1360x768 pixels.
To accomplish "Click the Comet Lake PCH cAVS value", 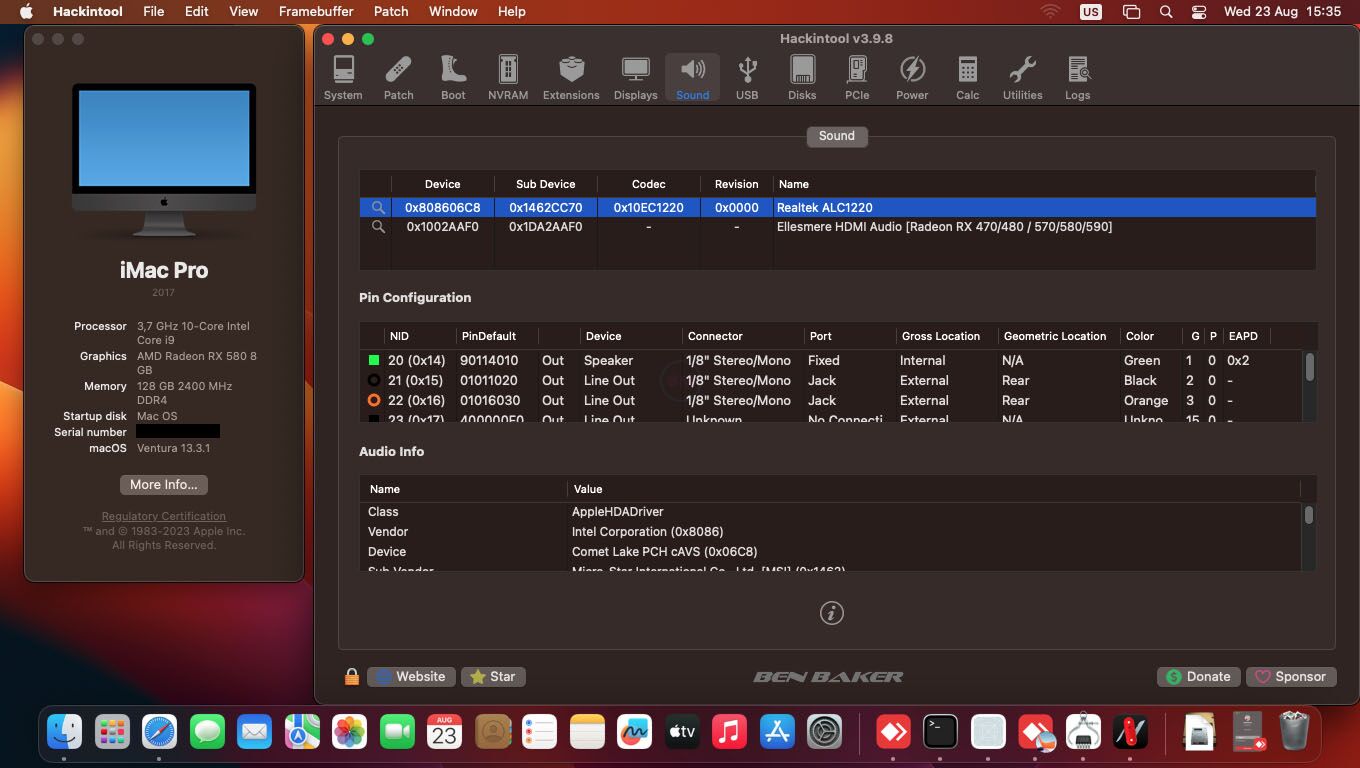I will [665, 552].
